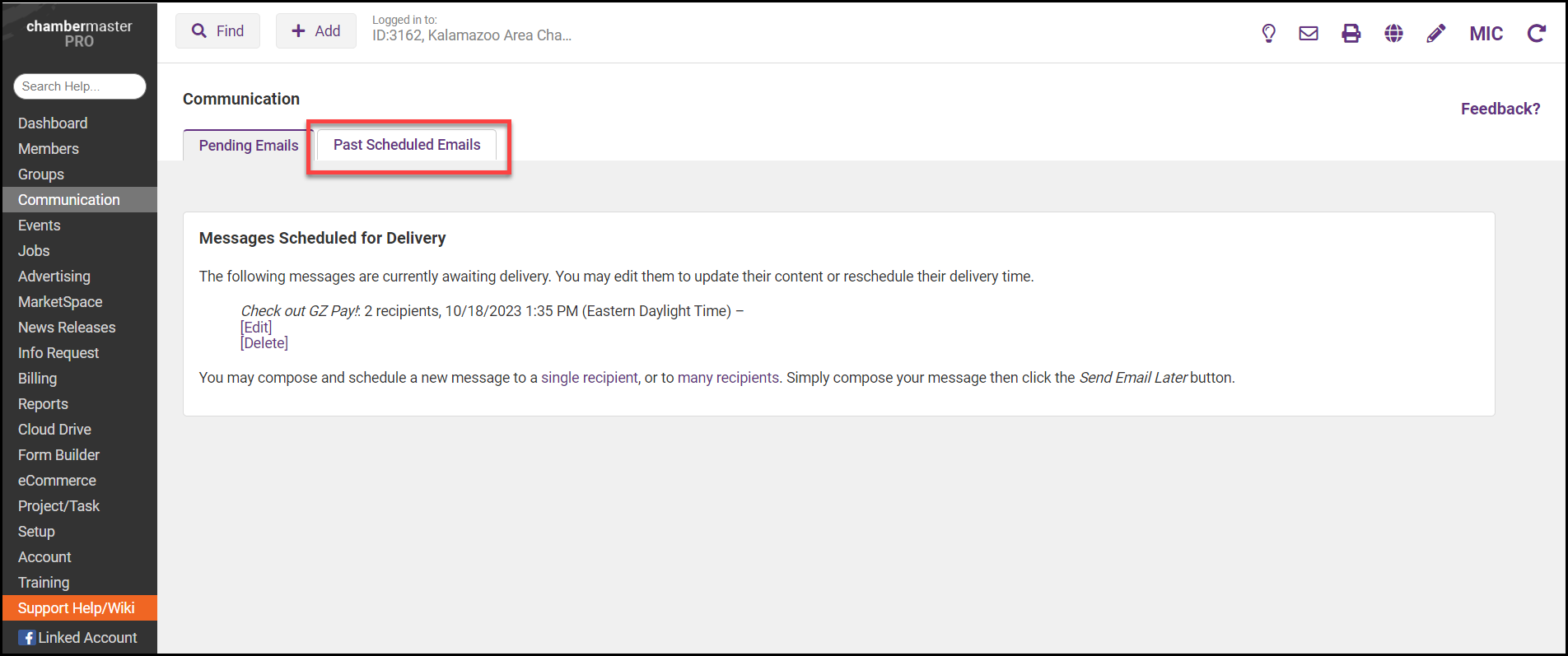
Task: Click the Facebook Linked Account icon
Action: pos(27,638)
